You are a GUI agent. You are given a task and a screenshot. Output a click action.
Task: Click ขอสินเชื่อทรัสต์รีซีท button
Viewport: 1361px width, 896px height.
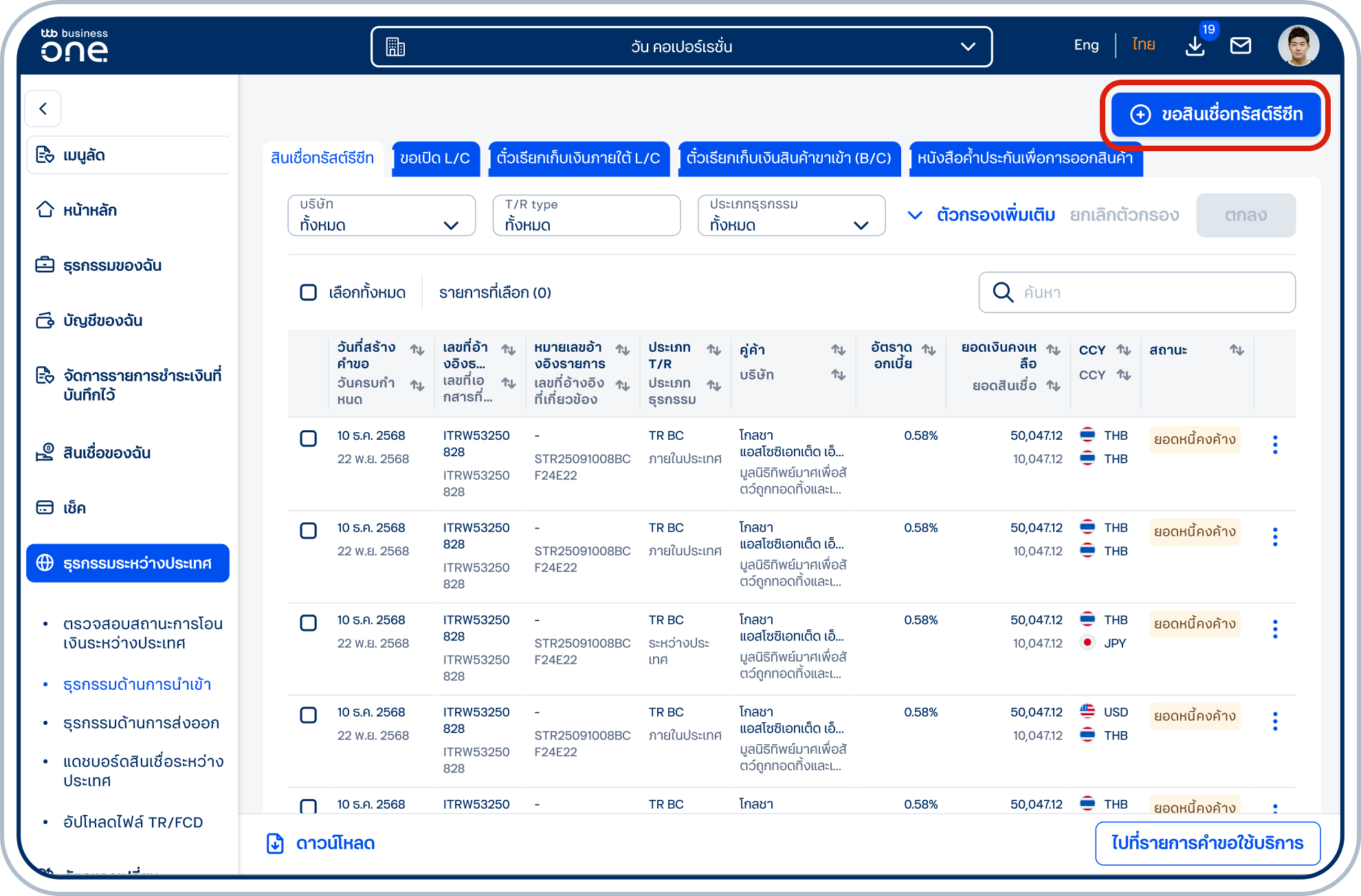click(1216, 114)
